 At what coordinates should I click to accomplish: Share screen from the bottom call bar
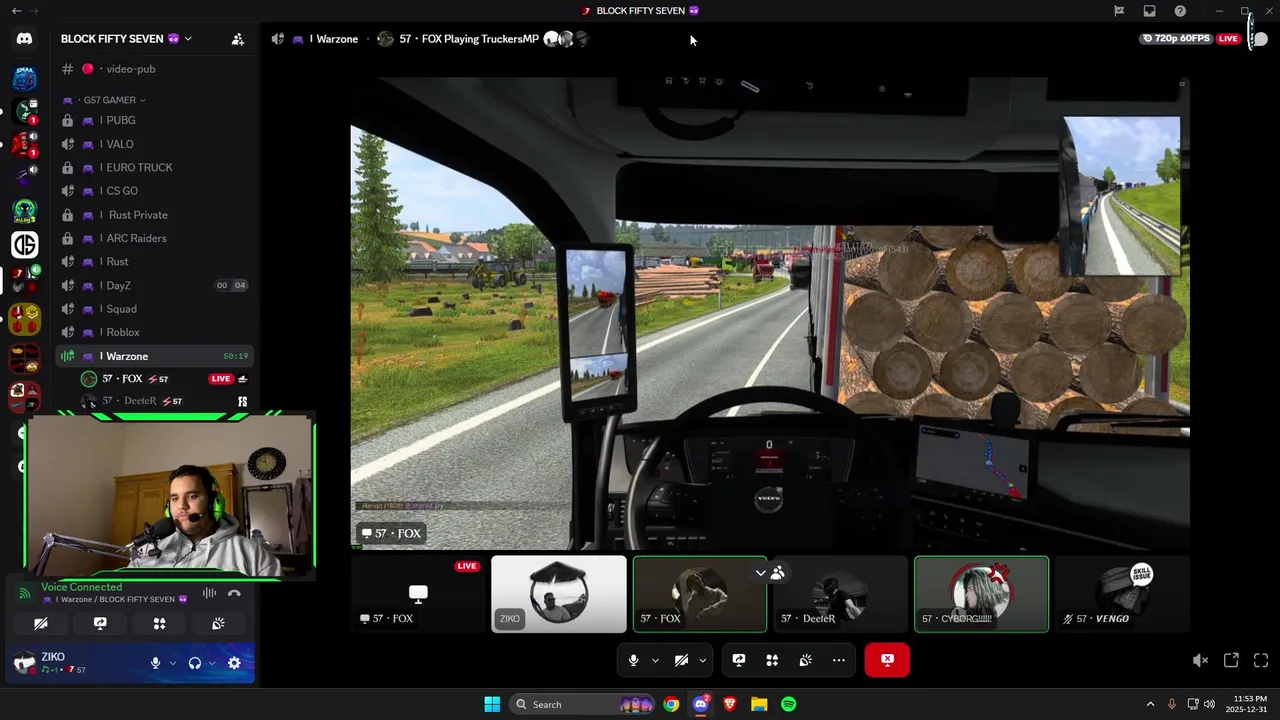click(739, 660)
